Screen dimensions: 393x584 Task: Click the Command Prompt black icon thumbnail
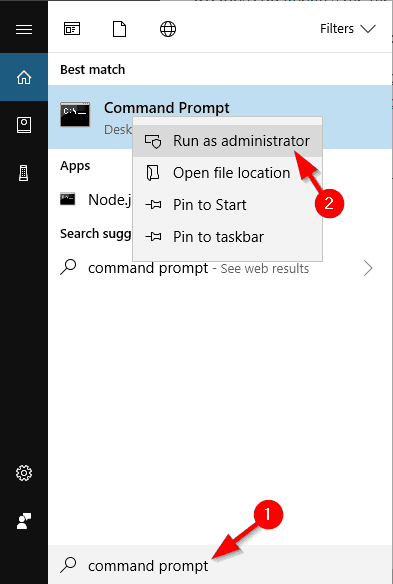[75, 114]
